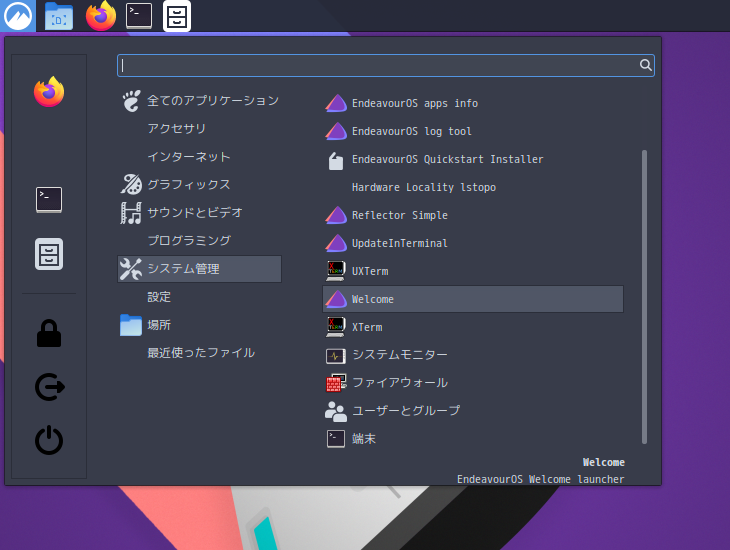Screen dimensions: 730x550
Task: Click the lock screen padlock icon
Action: click(x=49, y=333)
